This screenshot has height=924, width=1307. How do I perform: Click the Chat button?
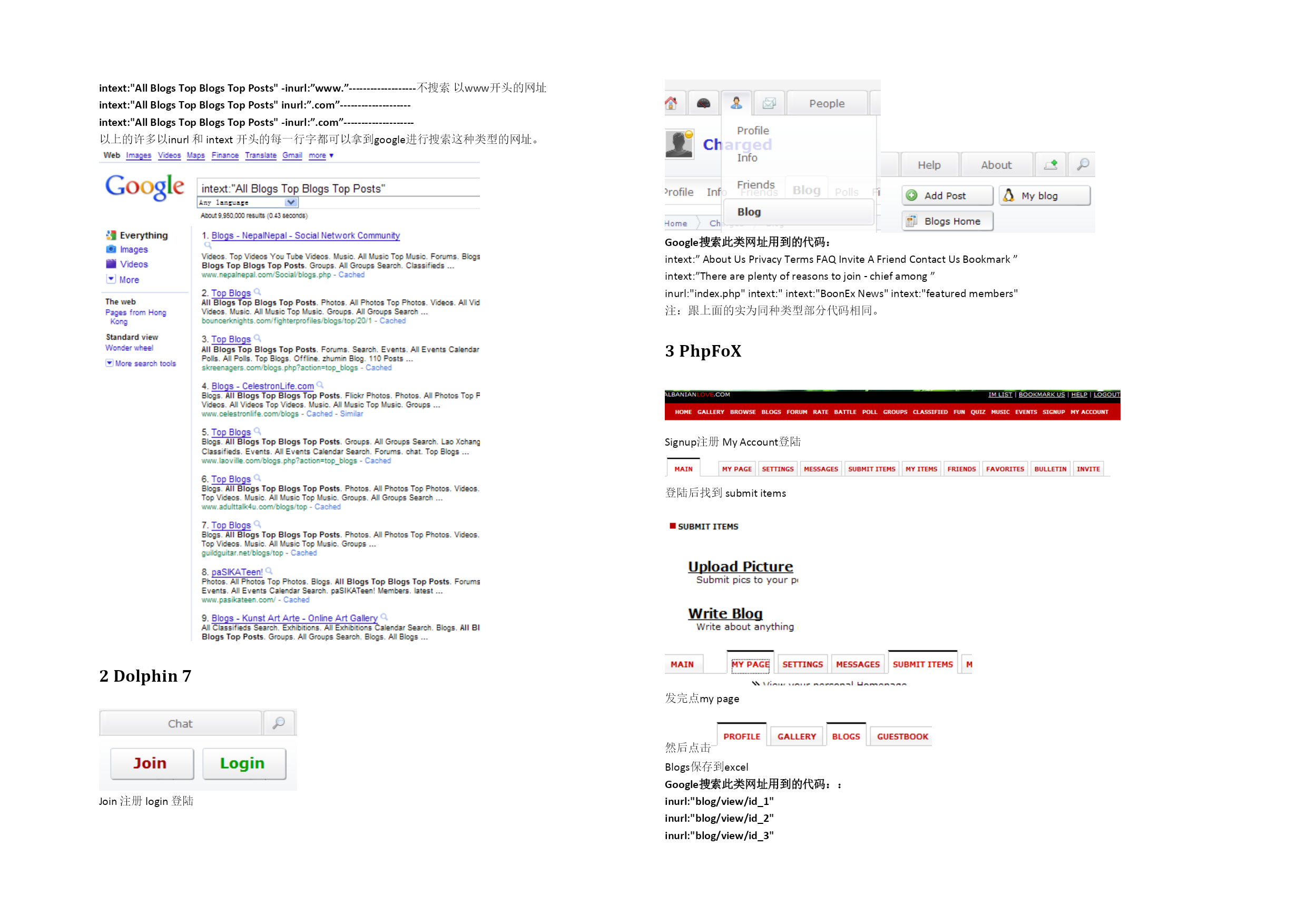point(181,723)
